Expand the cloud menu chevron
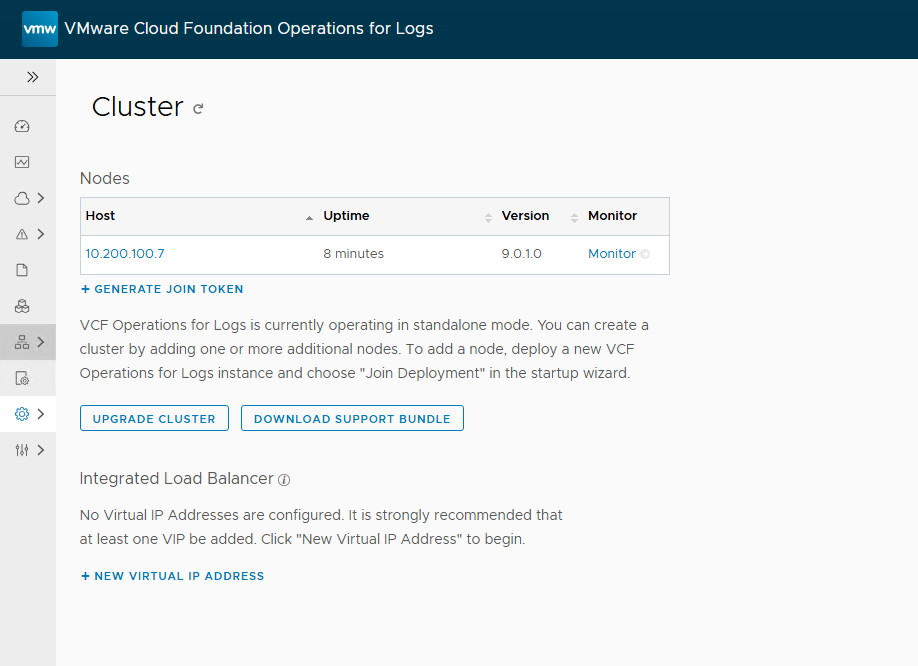This screenshot has height=666, width=918. (x=41, y=198)
